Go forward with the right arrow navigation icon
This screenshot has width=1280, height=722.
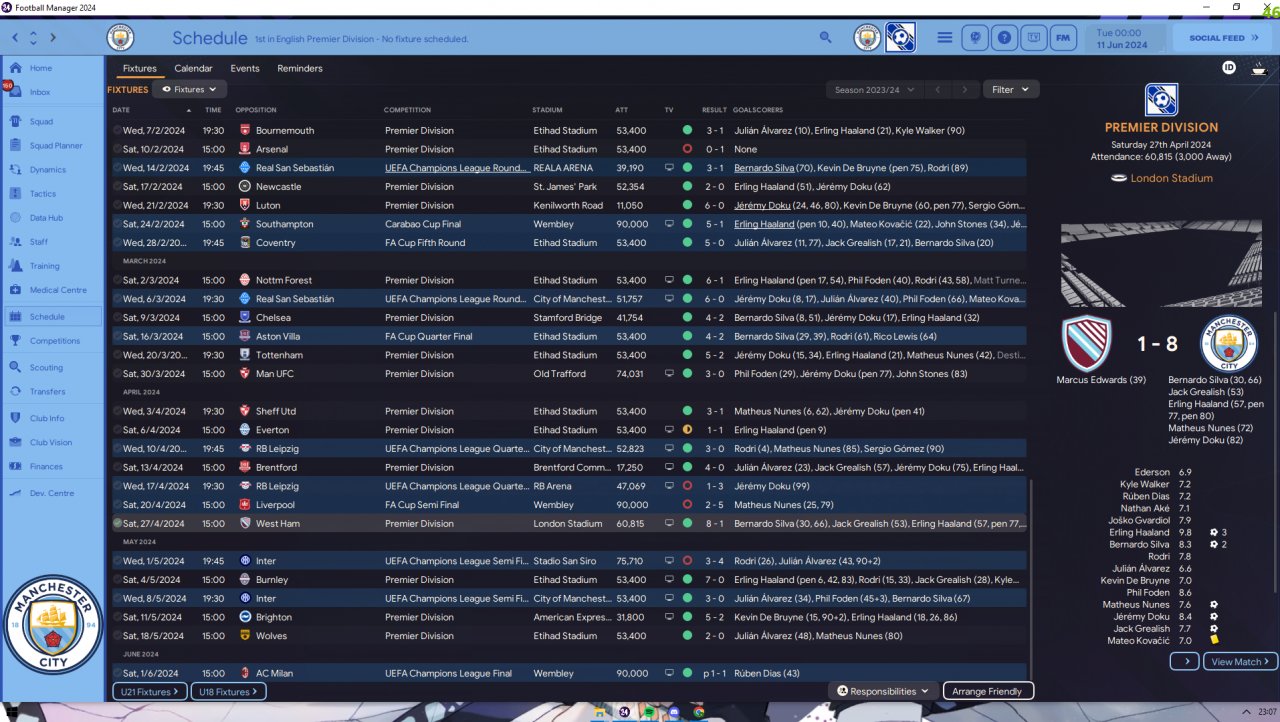(x=53, y=38)
